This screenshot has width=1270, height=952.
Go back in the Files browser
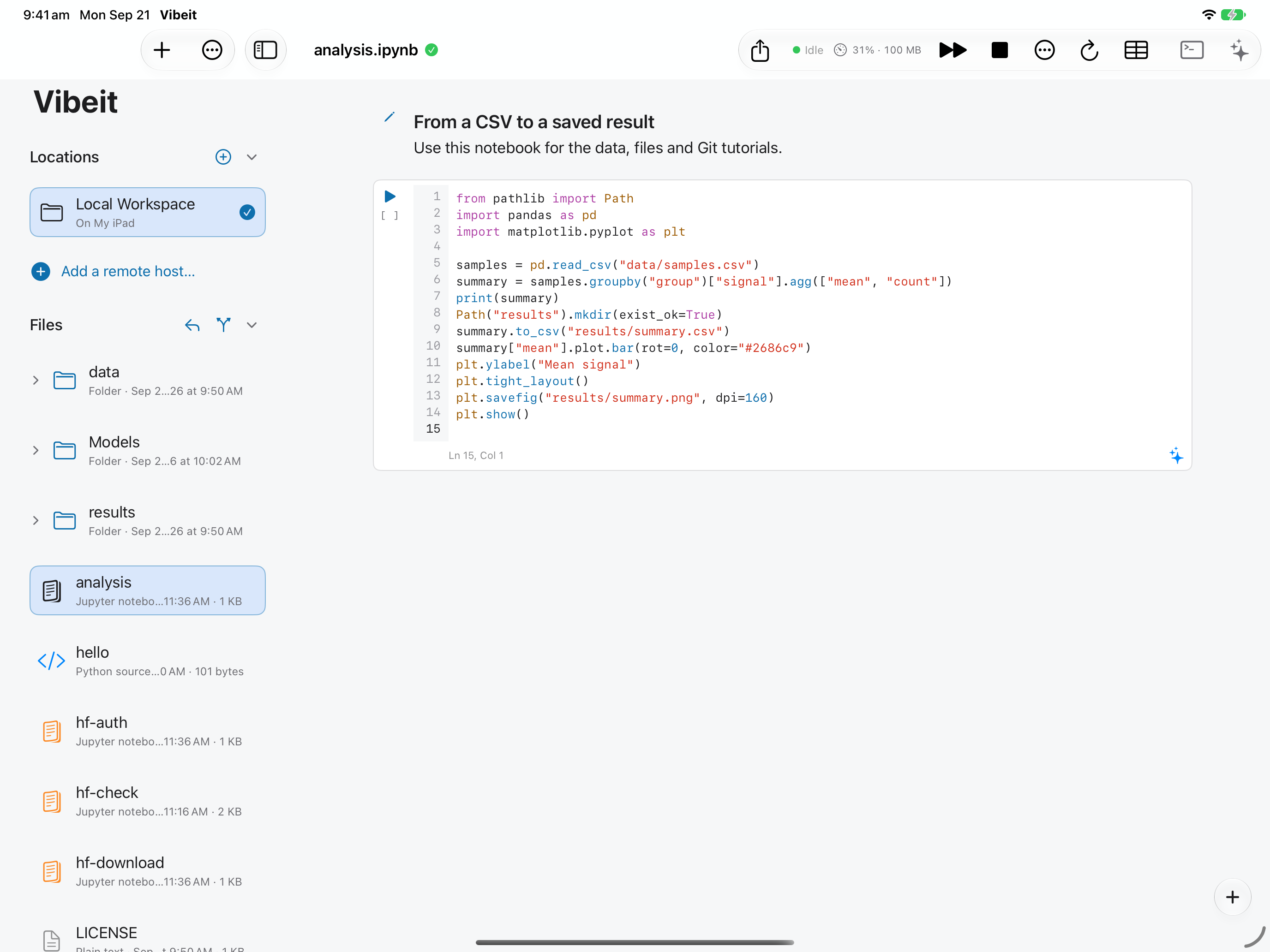[192, 325]
